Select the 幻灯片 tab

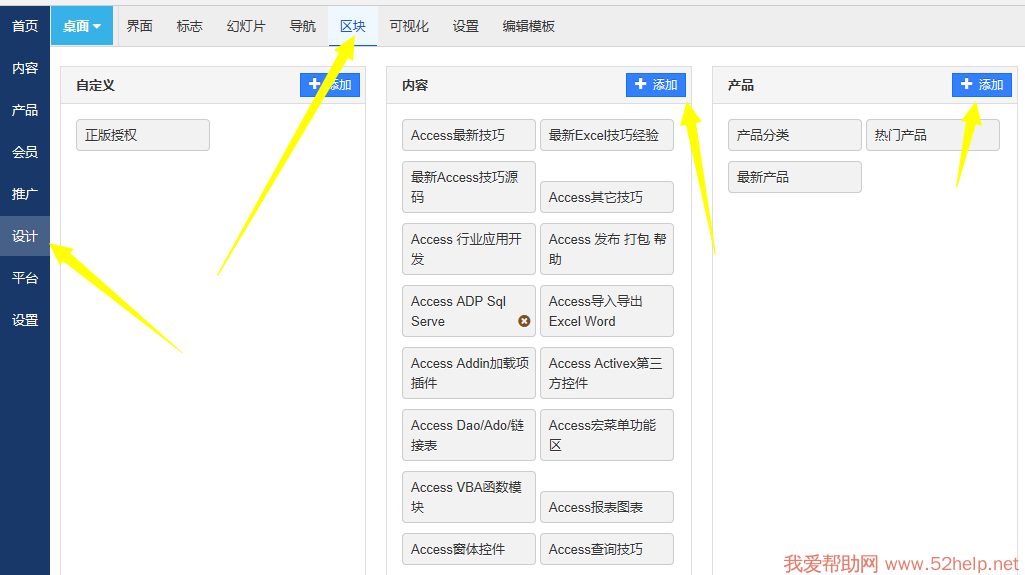(246, 26)
